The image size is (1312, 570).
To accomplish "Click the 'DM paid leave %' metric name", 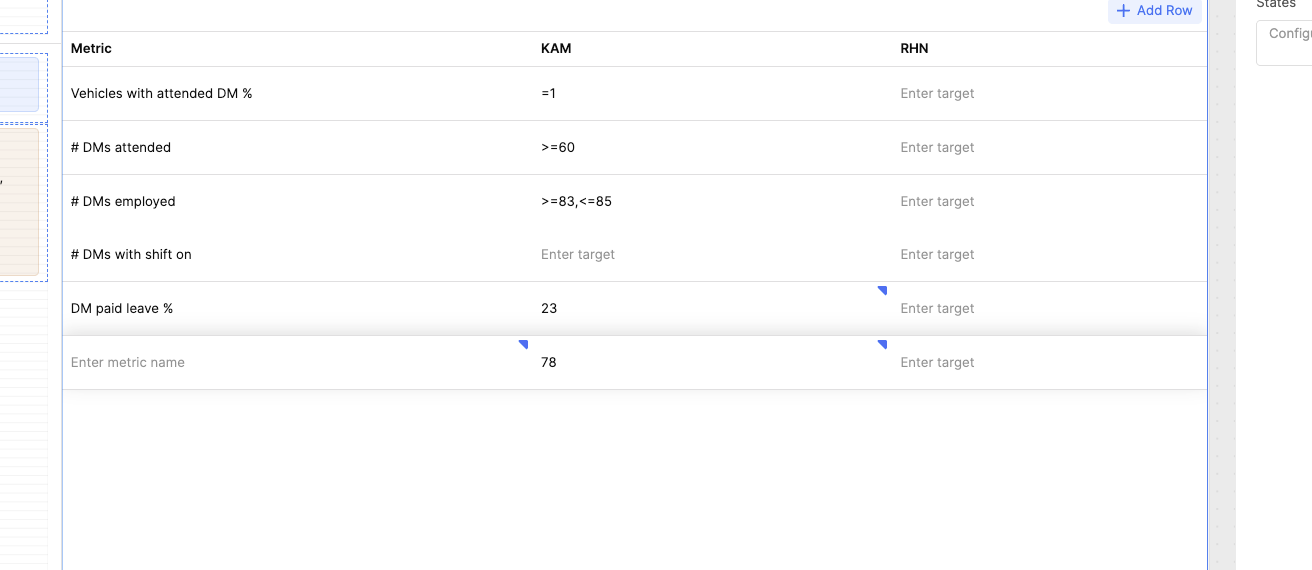I will pyautogui.click(x=122, y=309).
